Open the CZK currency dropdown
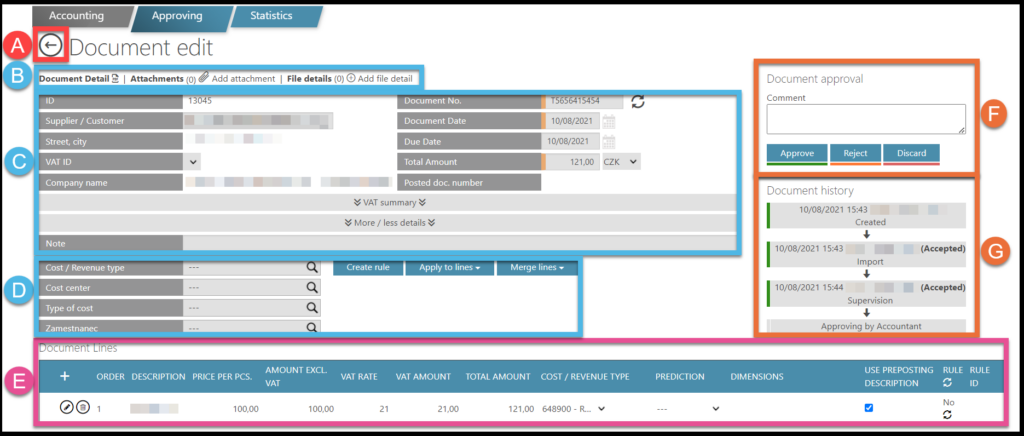 pyautogui.click(x=620, y=161)
